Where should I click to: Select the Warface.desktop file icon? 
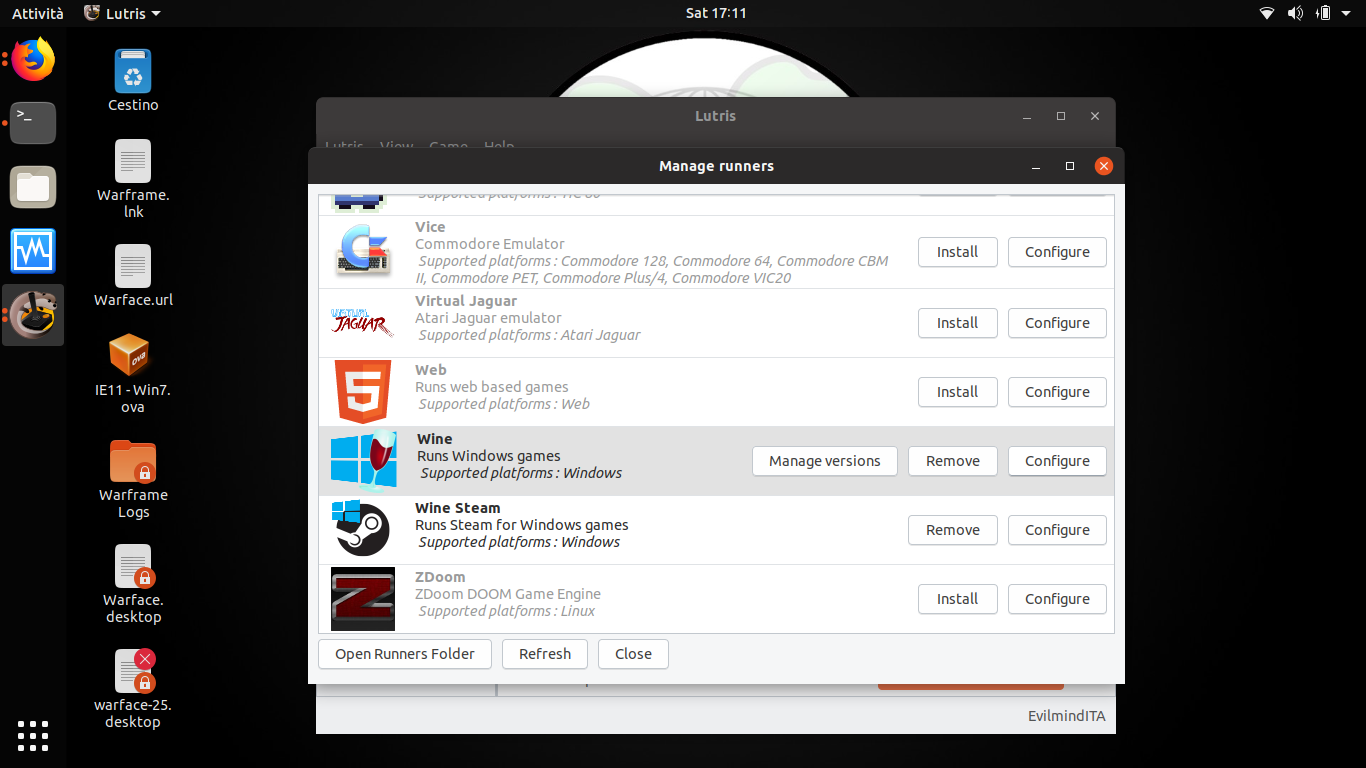(x=133, y=584)
